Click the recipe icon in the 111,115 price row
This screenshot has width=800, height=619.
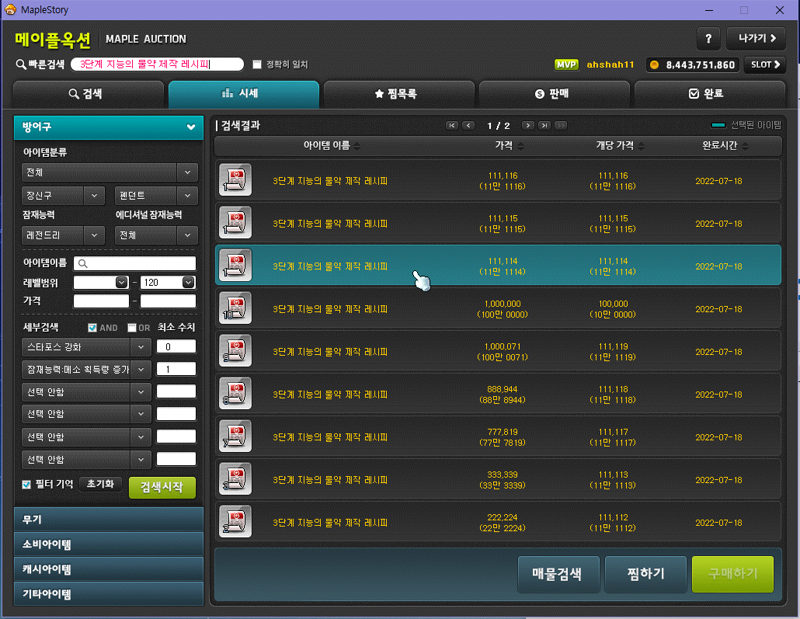coord(235,222)
